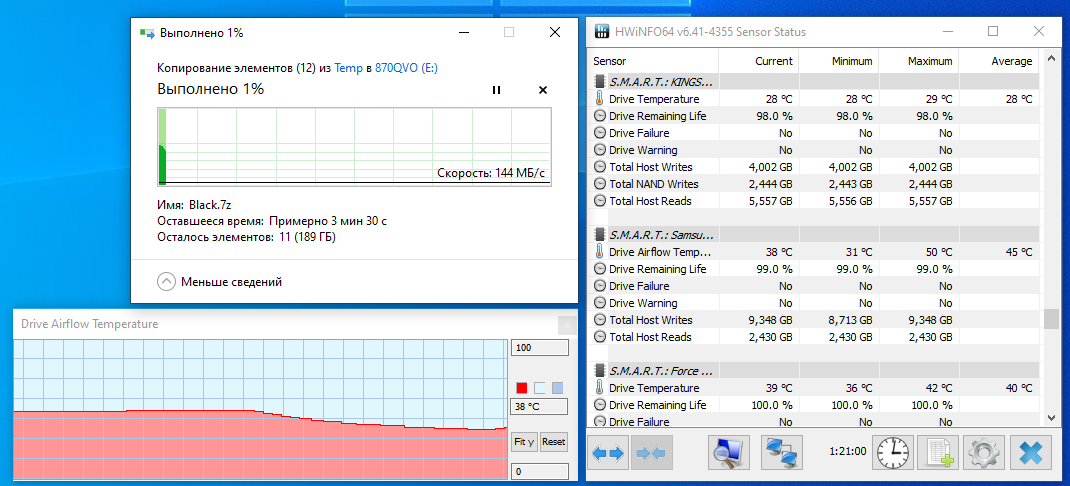Collapse details via Меньше сведений chevron
The image size is (1070, 486).
167,282
